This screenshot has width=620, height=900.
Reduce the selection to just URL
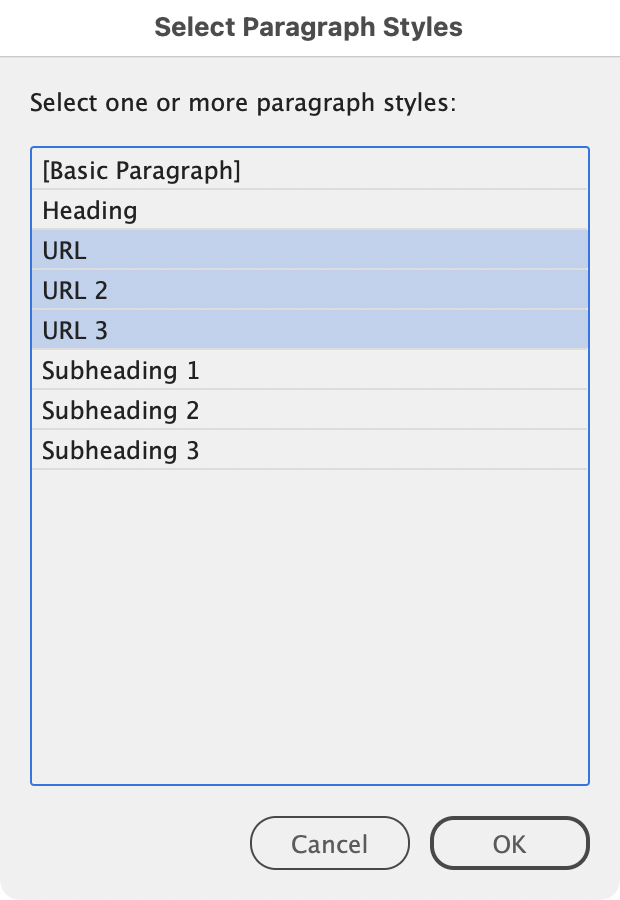(310, 251)
